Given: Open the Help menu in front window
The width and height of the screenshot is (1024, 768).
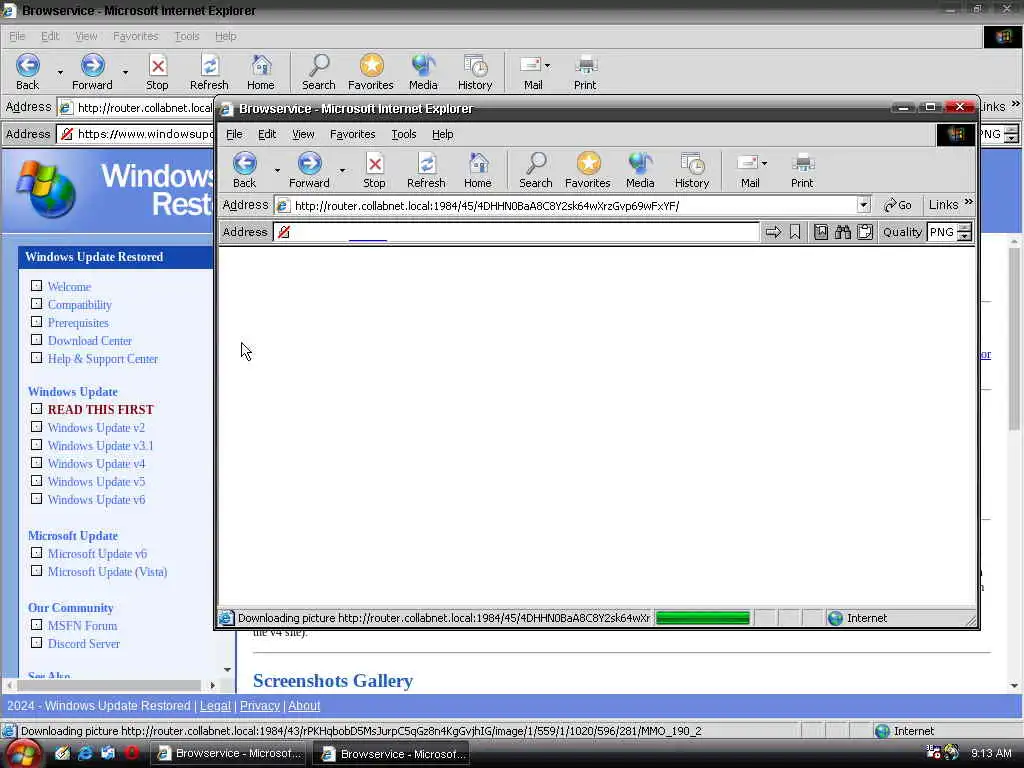Looking at the screenshot, I should click(443, 134).
